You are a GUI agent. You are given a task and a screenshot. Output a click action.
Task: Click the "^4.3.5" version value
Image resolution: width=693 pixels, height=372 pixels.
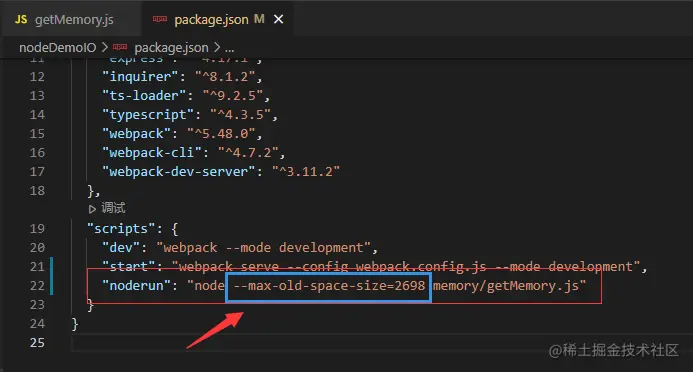pyautogui.click(x=240, y=115)
